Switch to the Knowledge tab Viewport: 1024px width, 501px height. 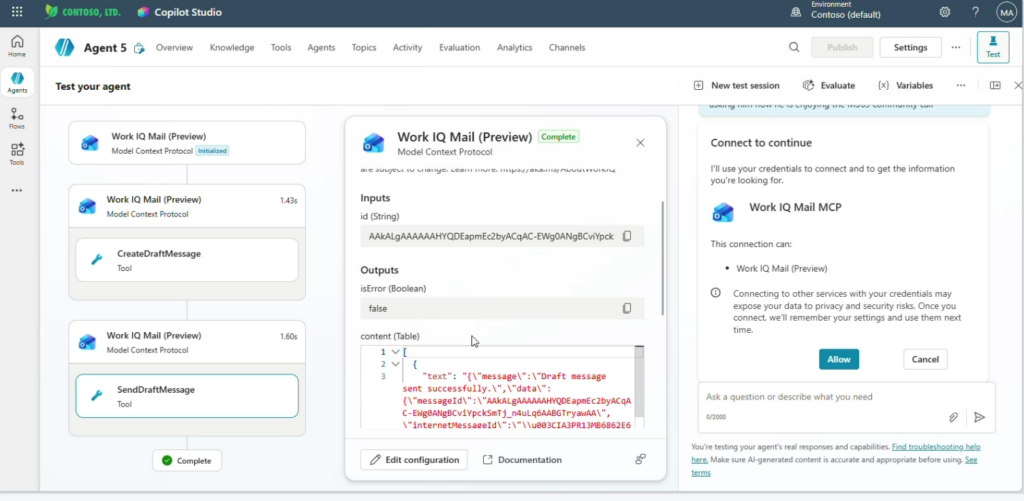tap(232, 48)
